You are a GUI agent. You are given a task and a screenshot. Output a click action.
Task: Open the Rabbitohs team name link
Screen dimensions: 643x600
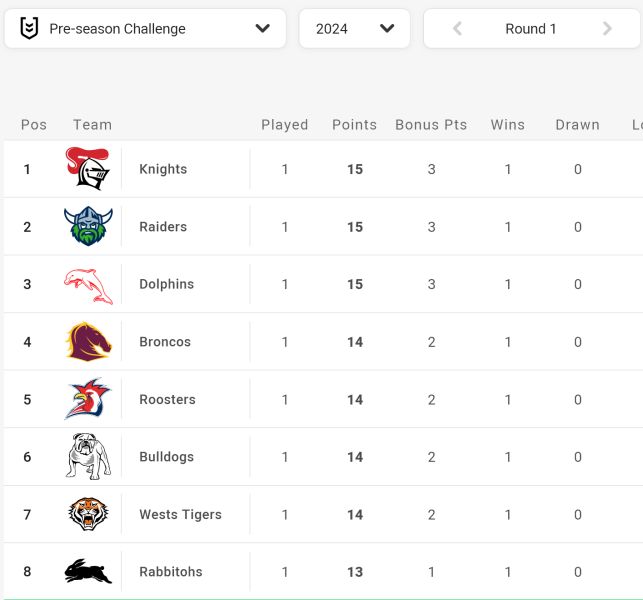pyautogui.click(x=171, y=572)
